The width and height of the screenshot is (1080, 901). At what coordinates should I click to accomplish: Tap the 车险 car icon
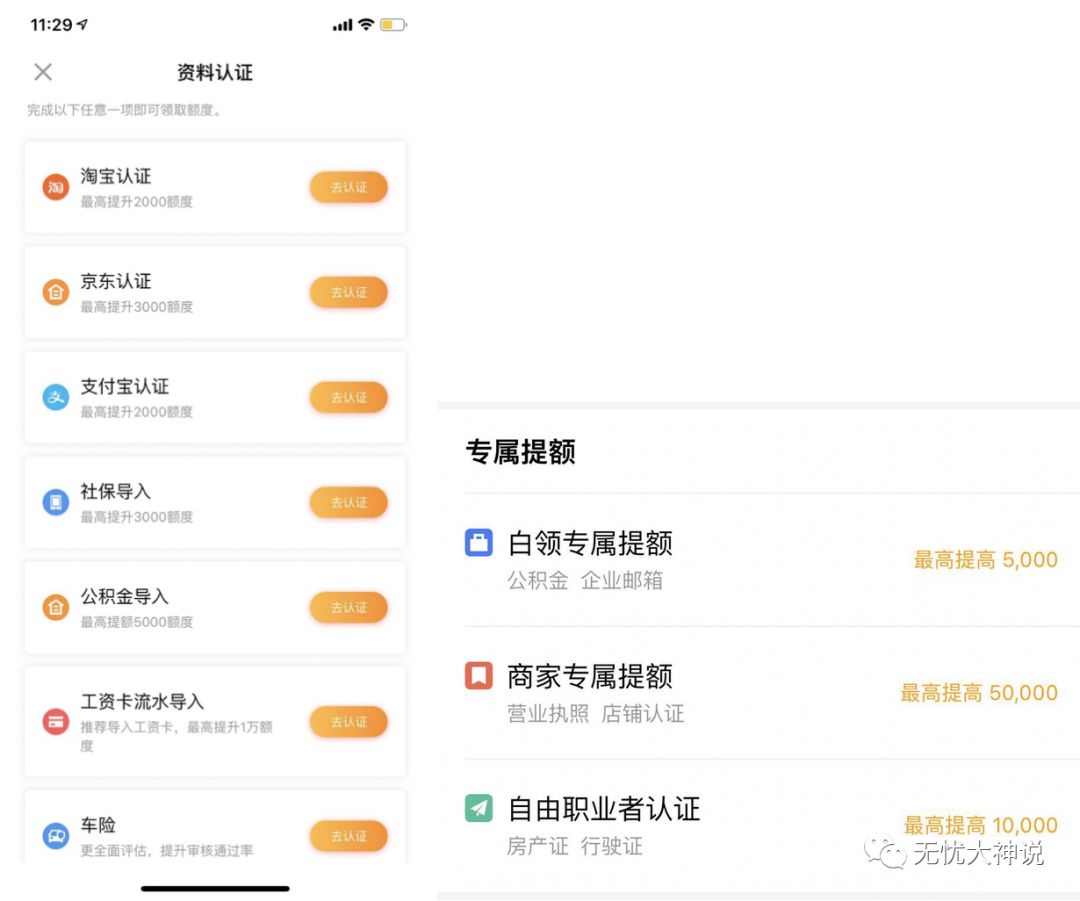[x=56, y=836]
